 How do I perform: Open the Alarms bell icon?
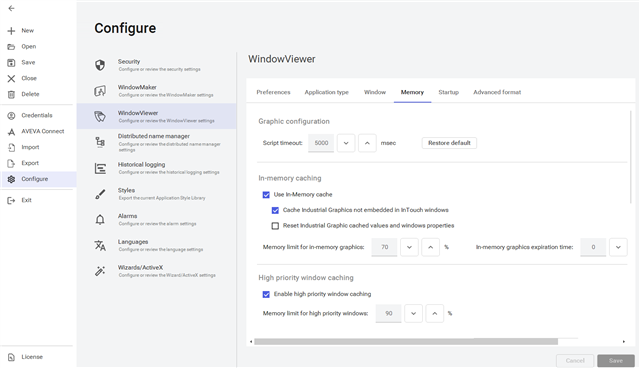point(100,219)
